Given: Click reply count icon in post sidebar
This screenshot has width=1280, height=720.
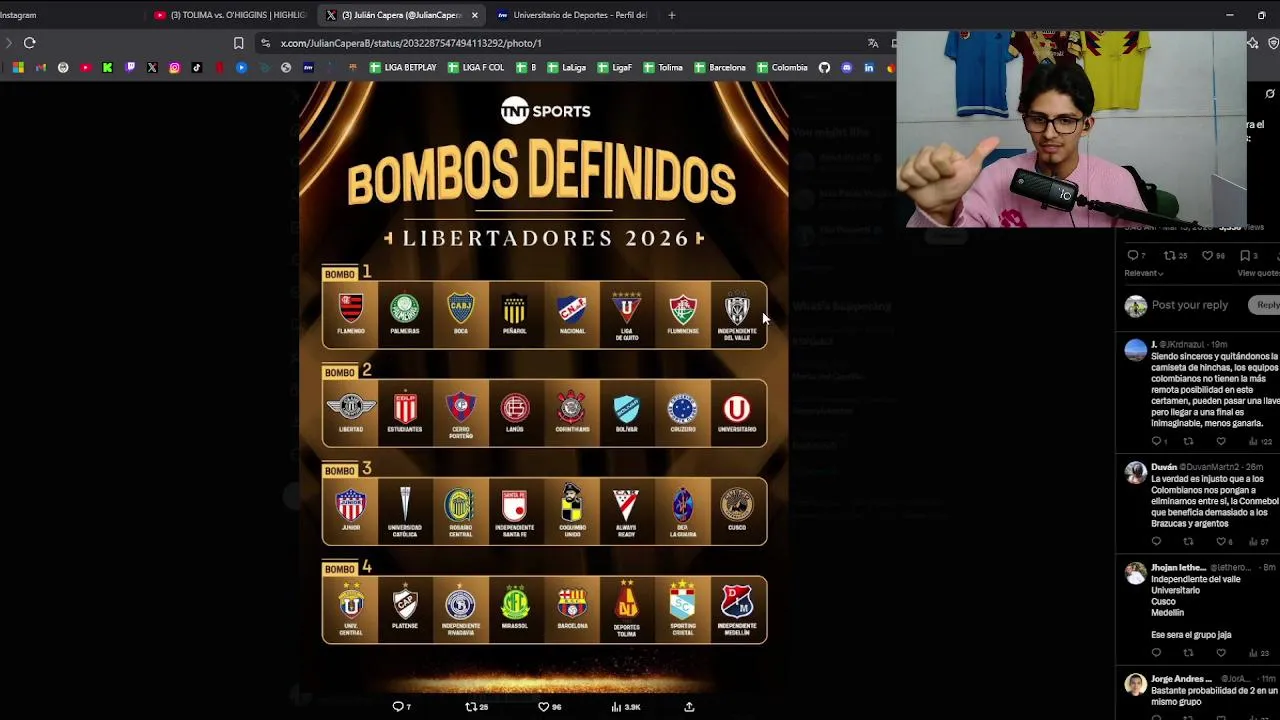Looking at the screenshot, I should point(1132,256).
